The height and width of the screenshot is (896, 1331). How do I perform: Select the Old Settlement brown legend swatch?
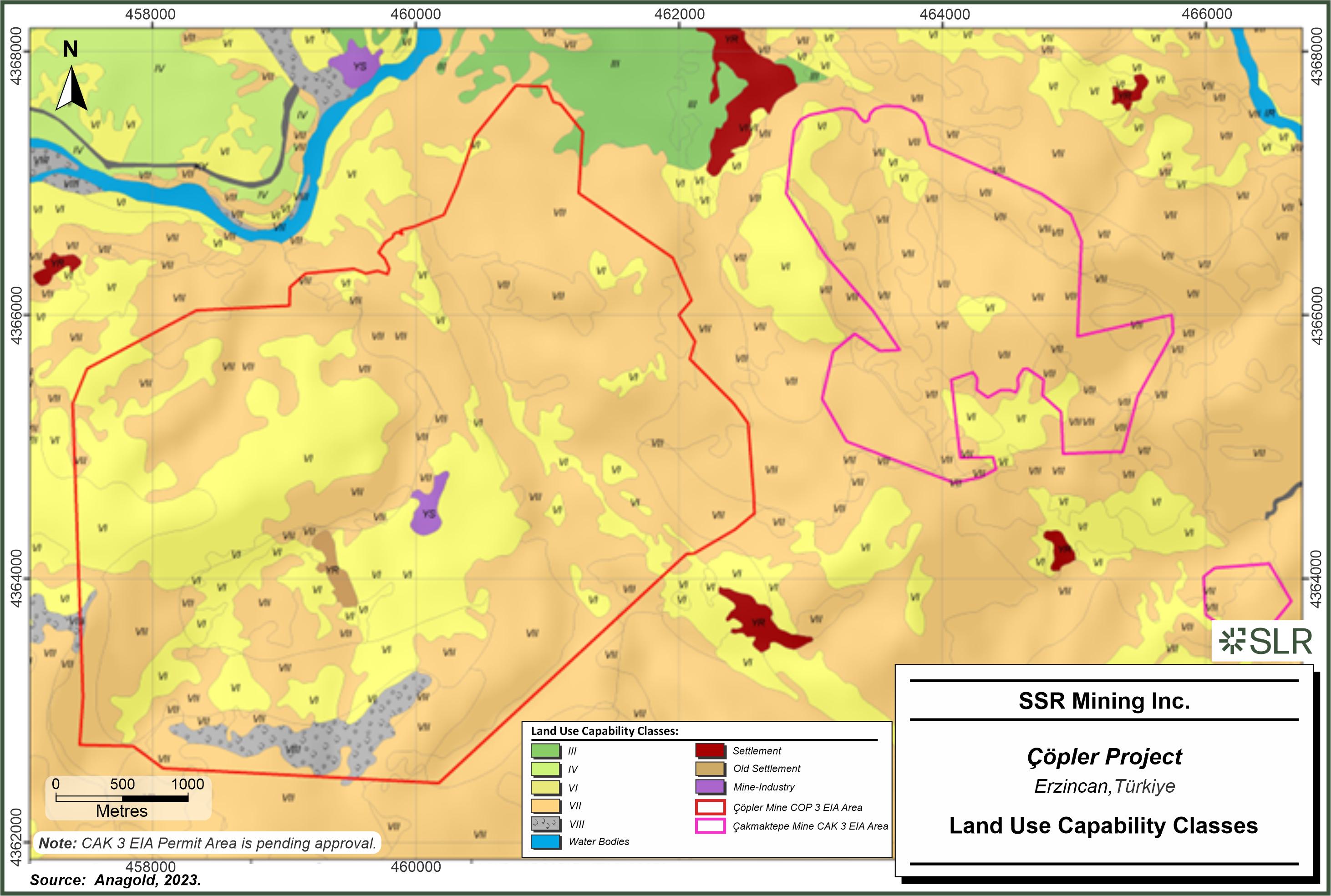711,769
